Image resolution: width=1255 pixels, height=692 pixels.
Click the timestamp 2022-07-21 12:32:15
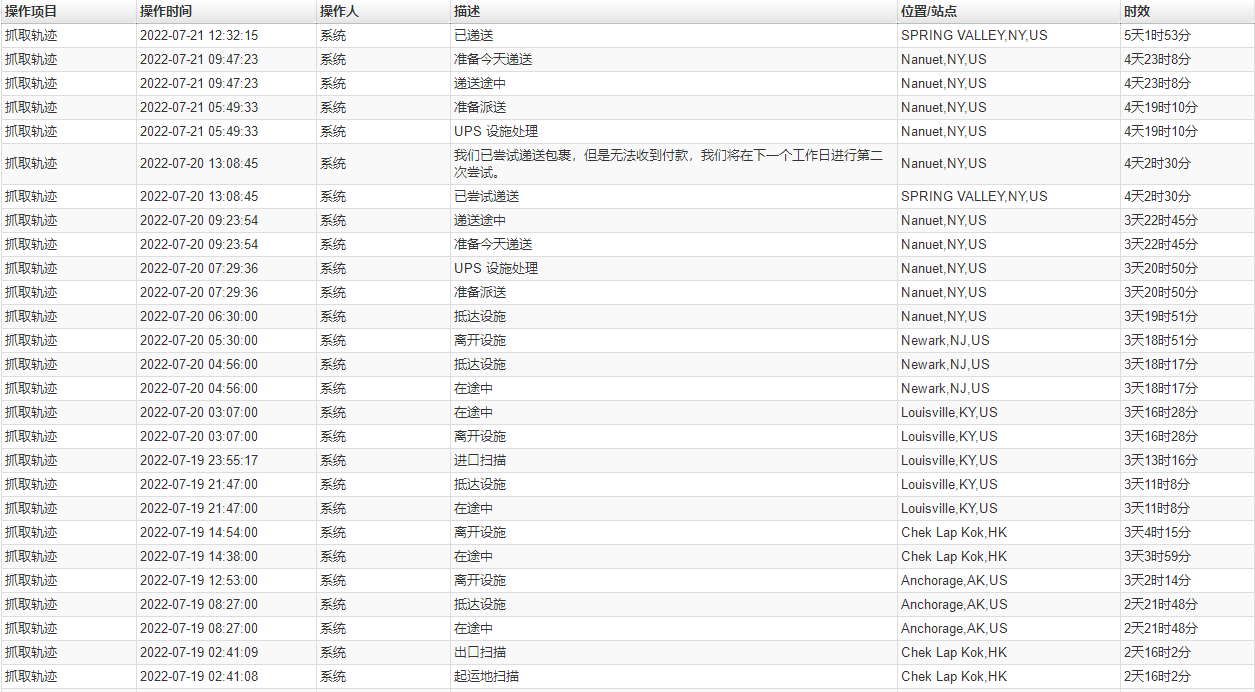coord(199,35)
